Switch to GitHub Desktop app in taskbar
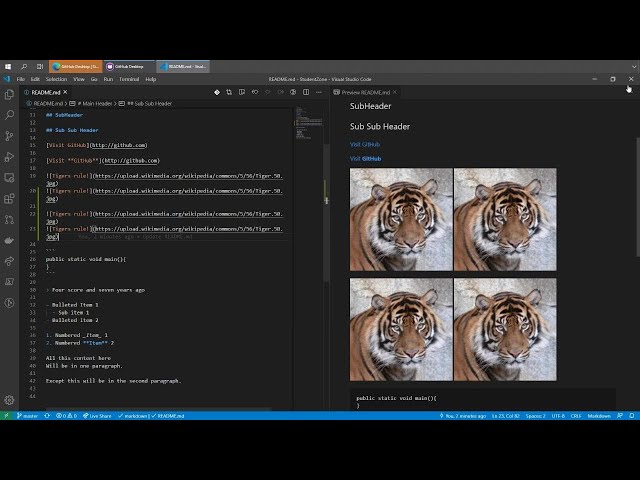Screen dimensions: 640x480 tap(129, 66)
